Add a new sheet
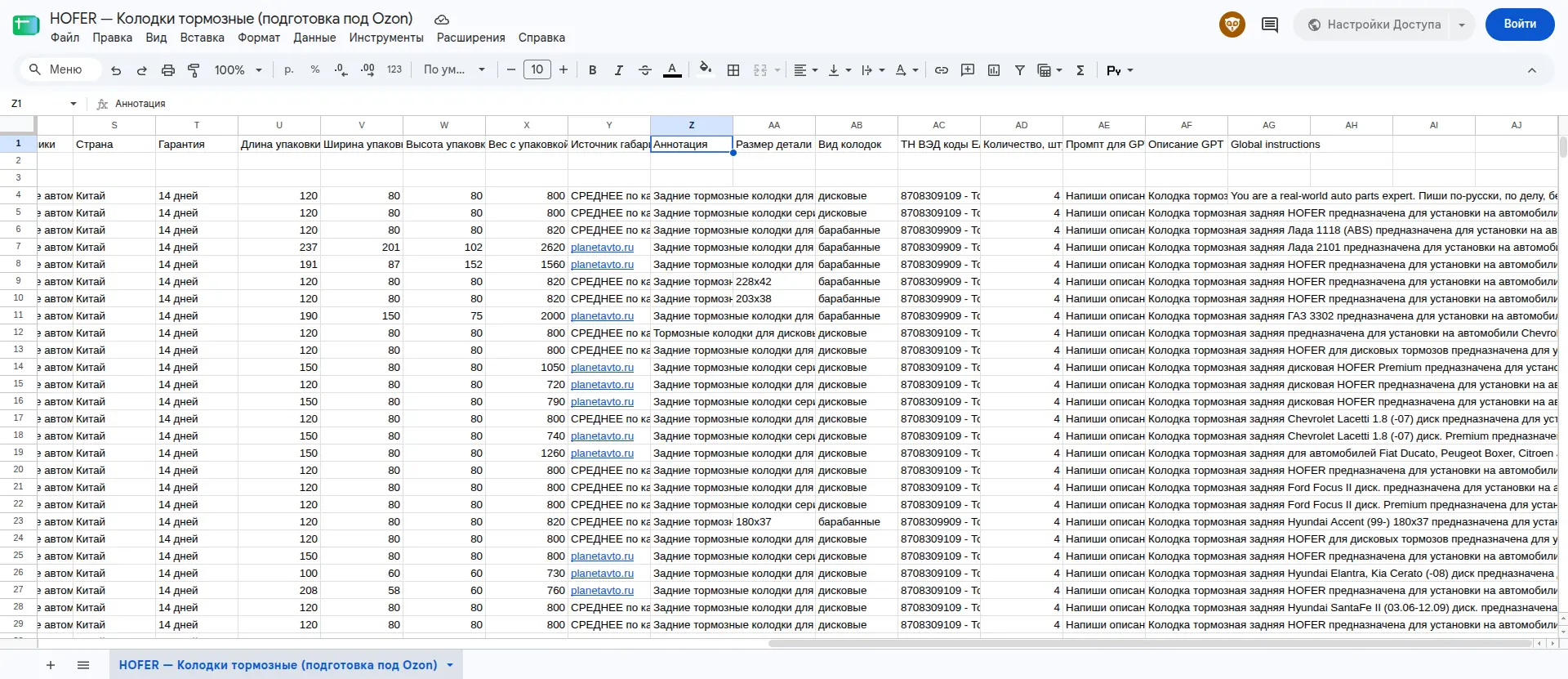Screen dimensions: 1568x679 [x=51, y=665]
